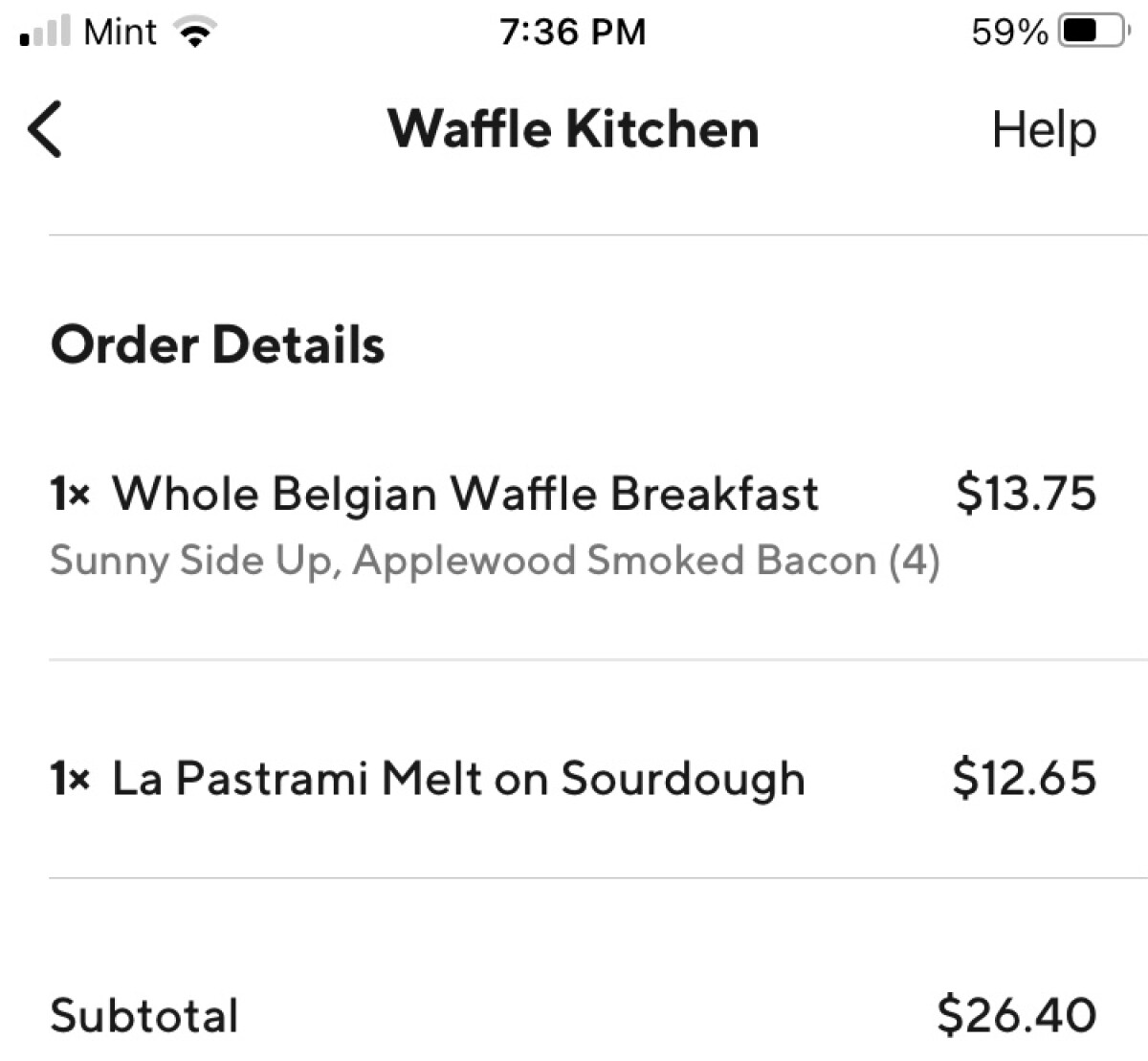The width and height of the screenshot is (1148, 1061).
Task: Tap the Order Details heading
Action: coord(217,344)
